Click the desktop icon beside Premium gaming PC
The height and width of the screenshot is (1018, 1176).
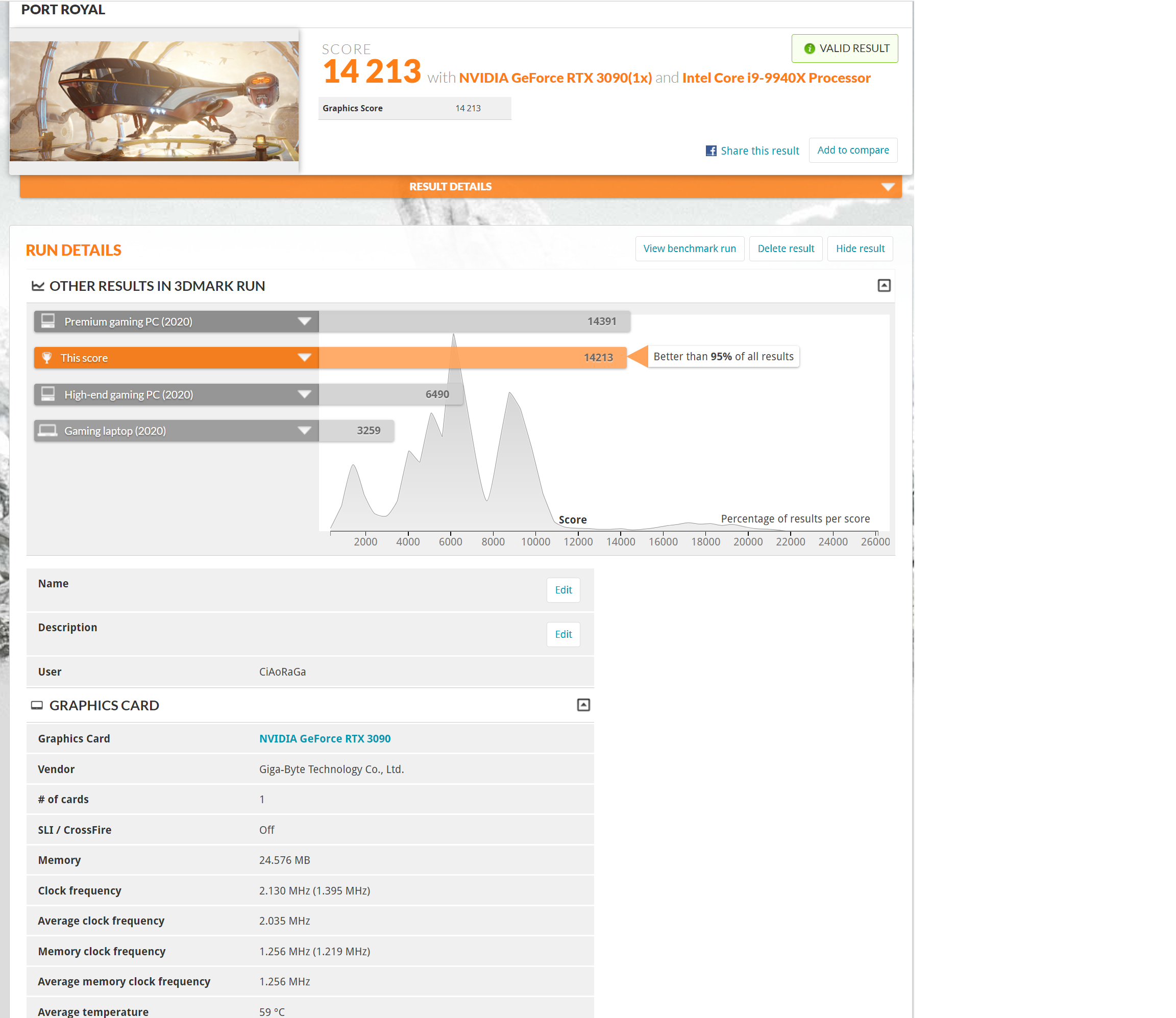(x=48, y=321)
